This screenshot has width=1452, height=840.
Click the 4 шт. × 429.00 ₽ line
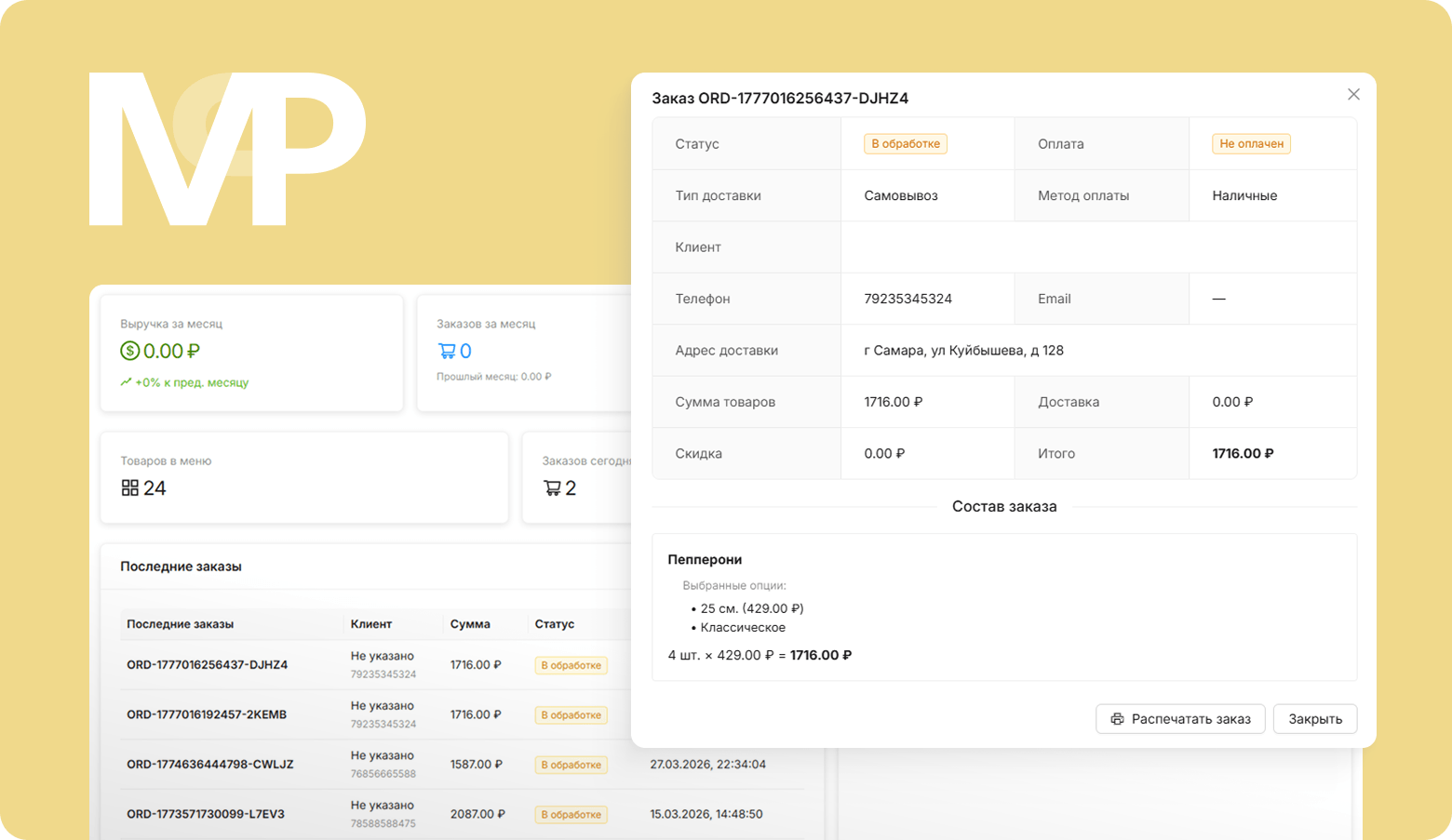[760, 655]
